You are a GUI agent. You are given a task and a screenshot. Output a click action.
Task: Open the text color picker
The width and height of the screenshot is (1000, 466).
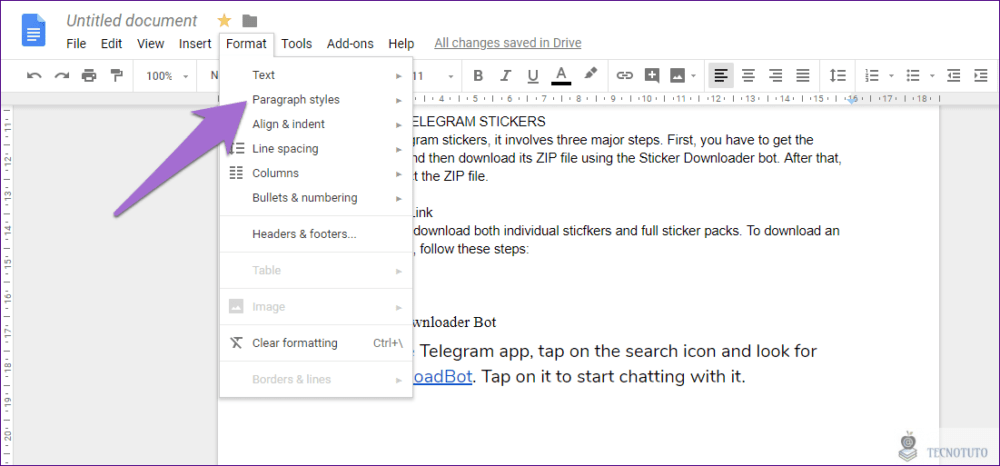tap(561, 76)
